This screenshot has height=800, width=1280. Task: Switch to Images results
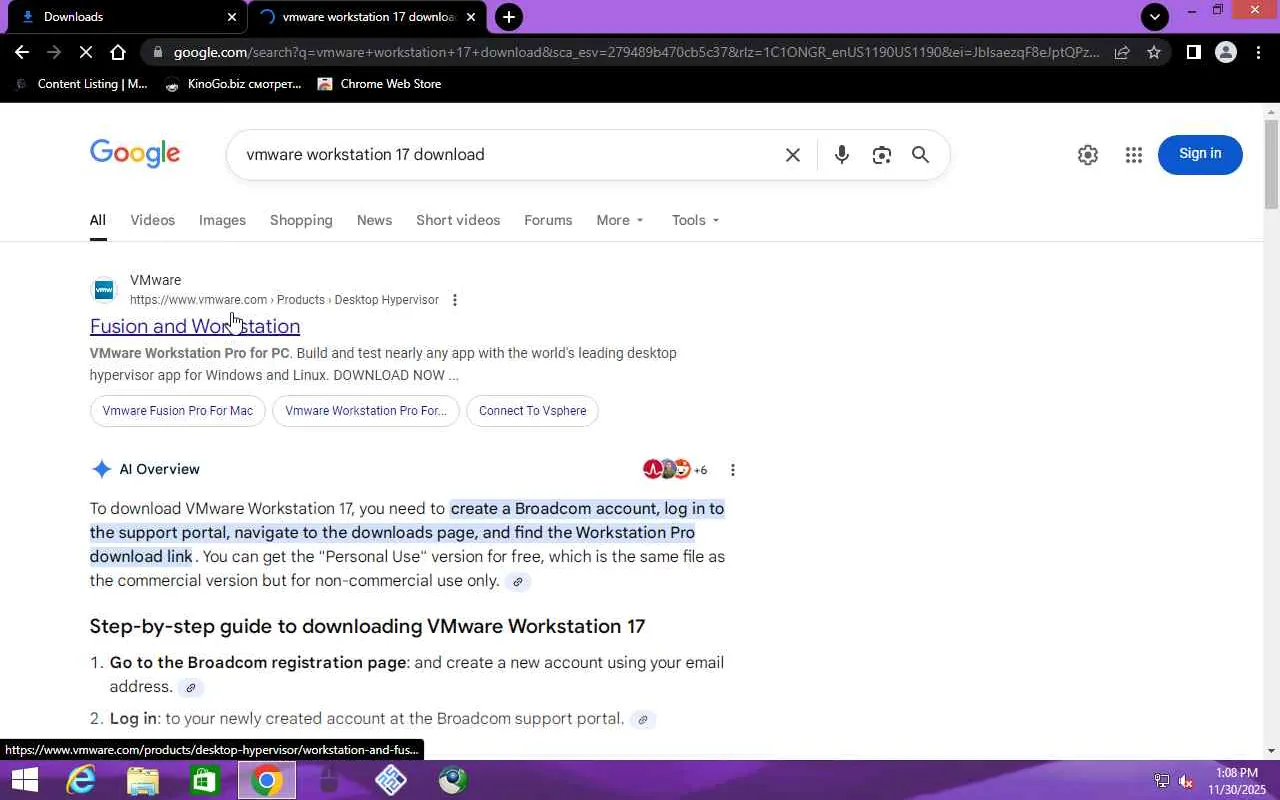pos(222,220)
